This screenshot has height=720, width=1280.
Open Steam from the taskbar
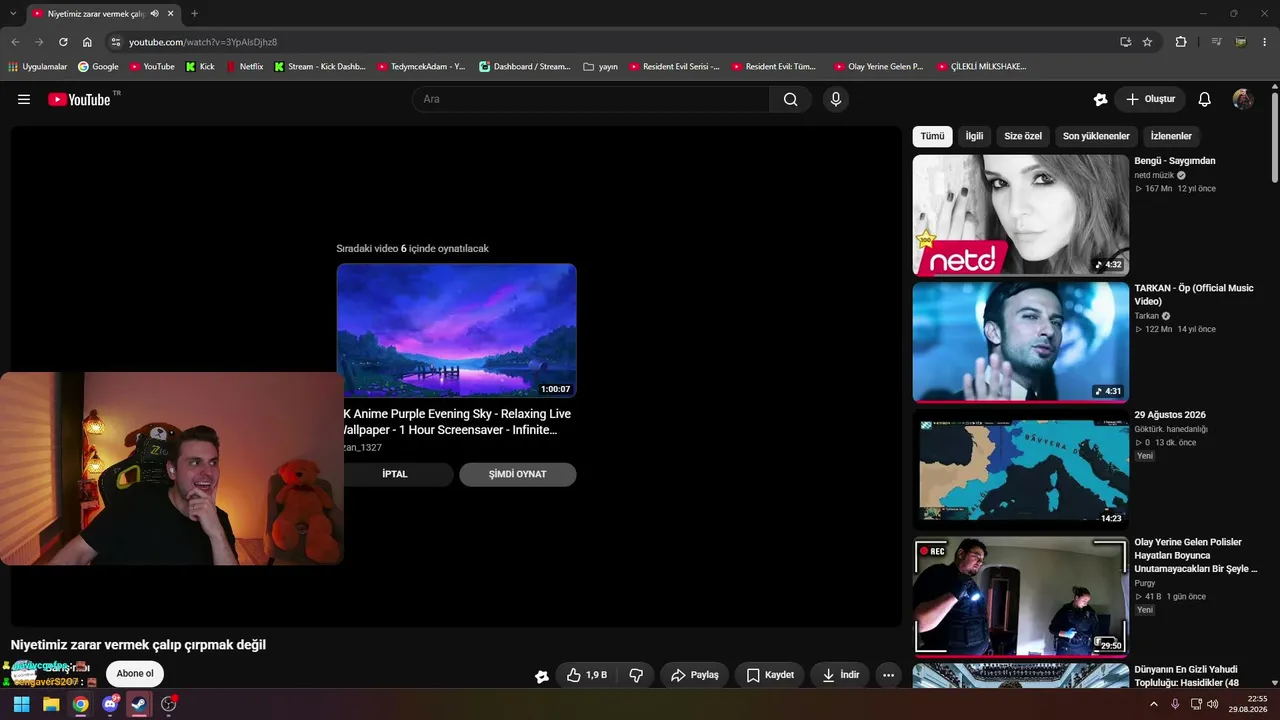click(x=139, y=704)
